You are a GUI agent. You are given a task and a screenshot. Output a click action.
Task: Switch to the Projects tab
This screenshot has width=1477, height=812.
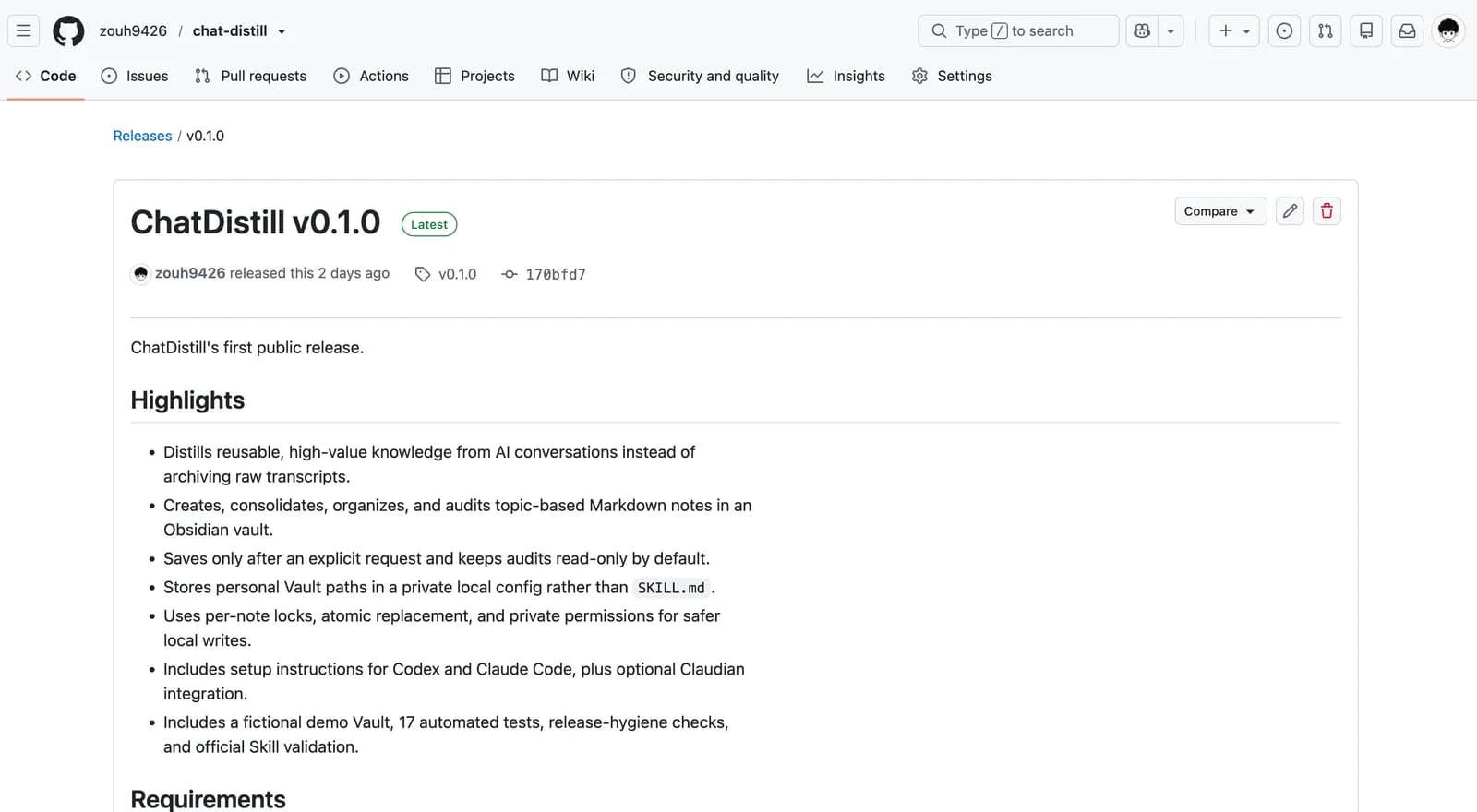[474, 76]
